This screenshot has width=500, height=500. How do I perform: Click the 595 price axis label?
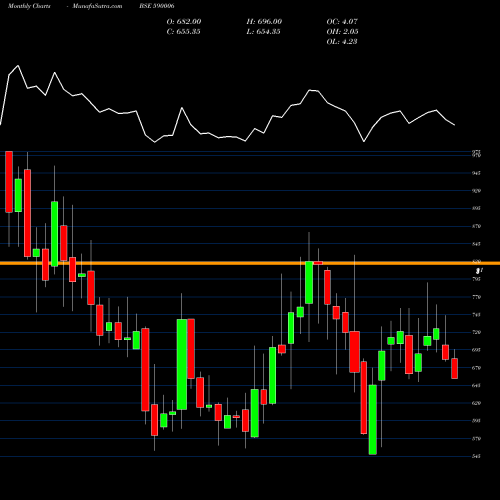point(476,421)
